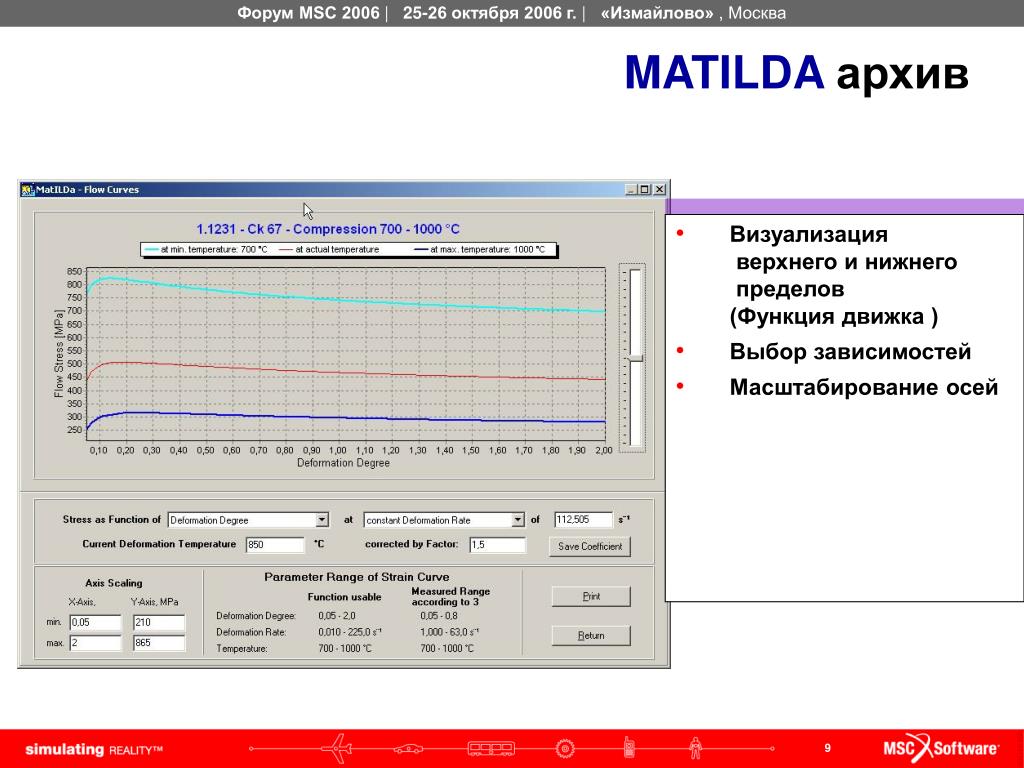Image resolution: width=1024 pixels, height=768 pixels.
Task: Click the slide page number 9
Action: [x=827, y=748]
